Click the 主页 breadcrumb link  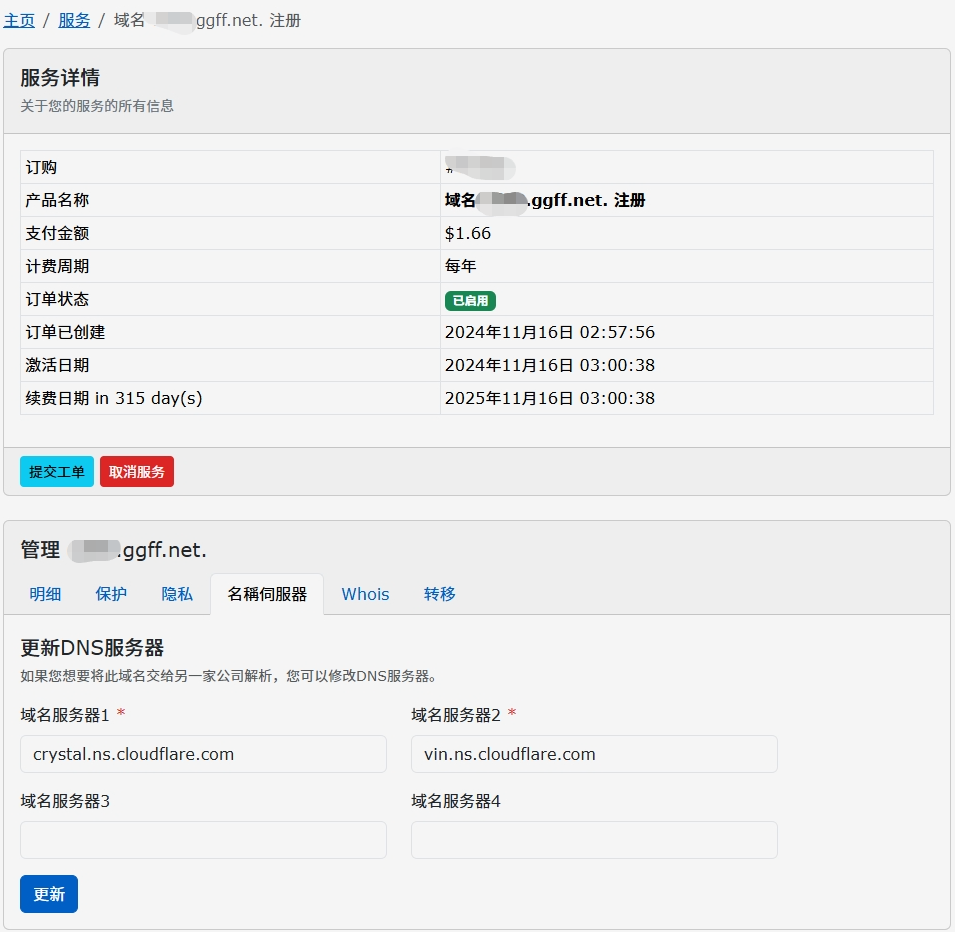pyautogui.click(x=19, y=20)
